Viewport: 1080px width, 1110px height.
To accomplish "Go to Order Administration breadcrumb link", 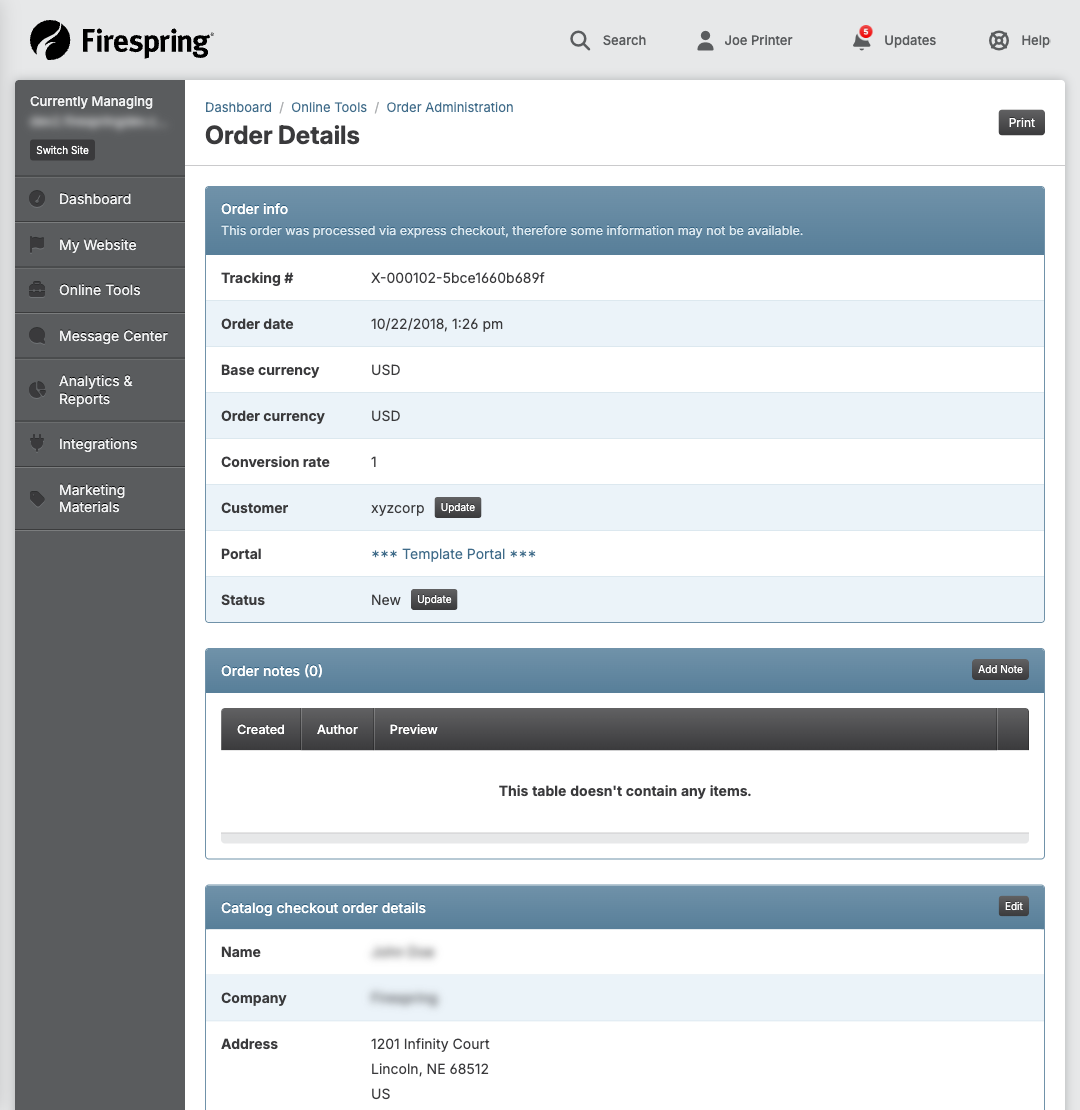I will [450, 107].
